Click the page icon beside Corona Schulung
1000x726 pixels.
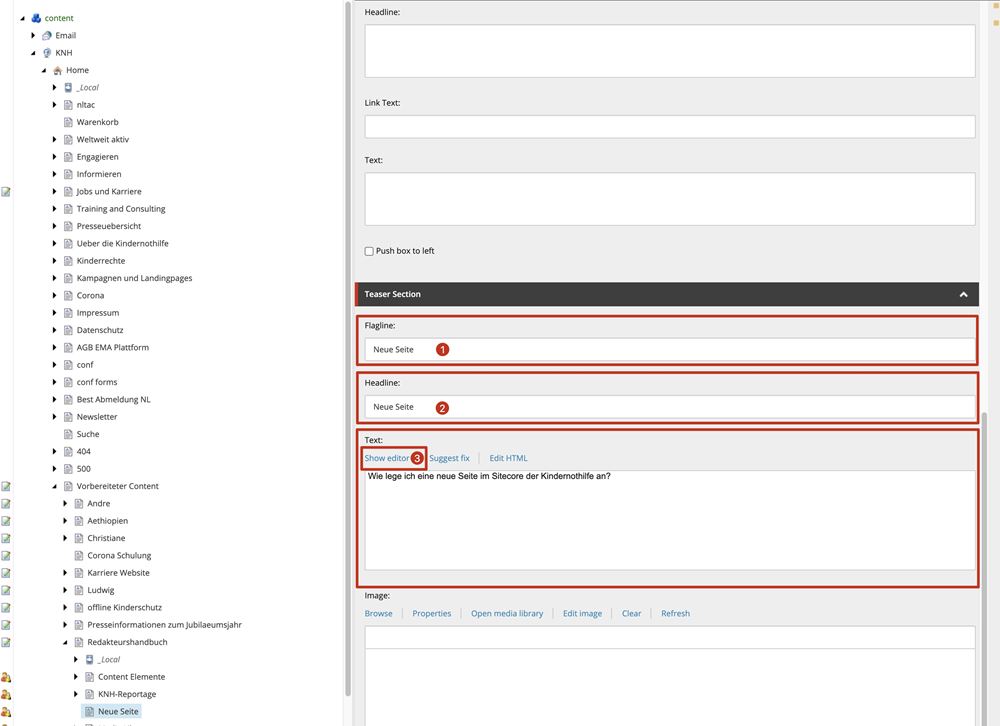pyautogui.click(x=79, y=556)
